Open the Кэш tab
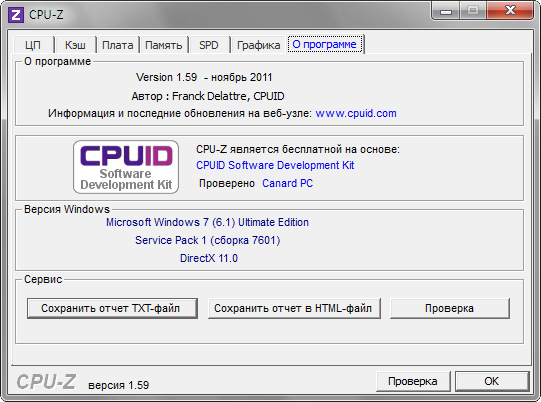 point(76,45)
